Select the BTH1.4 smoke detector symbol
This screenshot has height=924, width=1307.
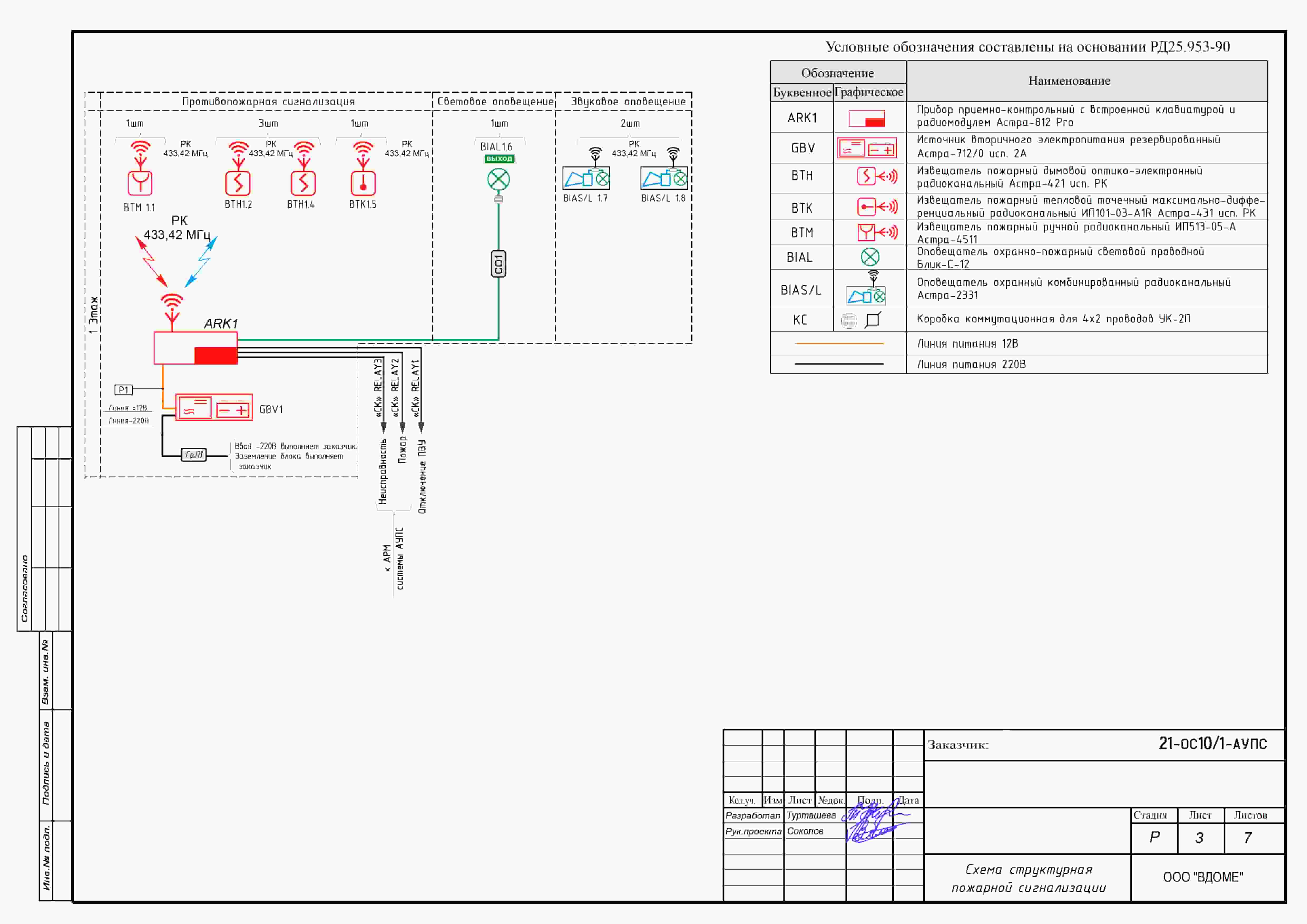coord(303,183)
